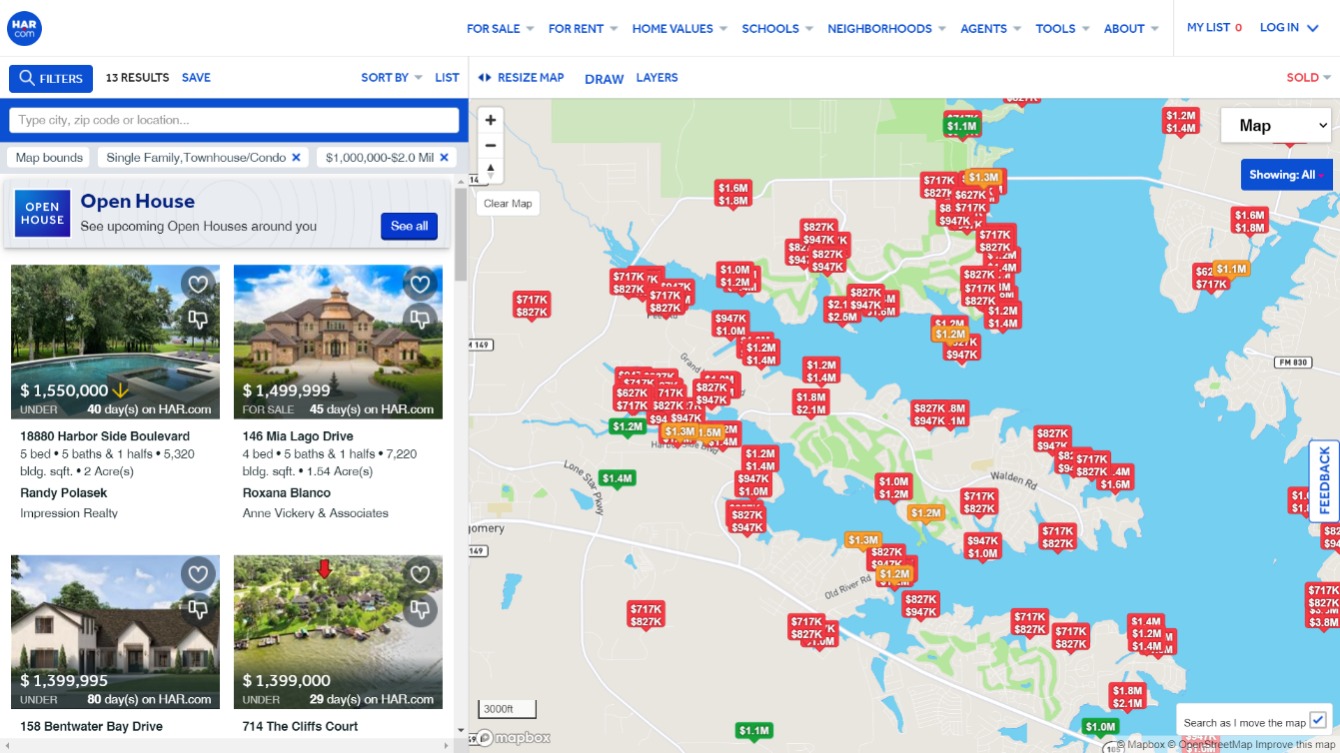This screenshot has width=1340, height=753.
Task: Expand the Neighborhoods menu
Action: coord(886,29)
